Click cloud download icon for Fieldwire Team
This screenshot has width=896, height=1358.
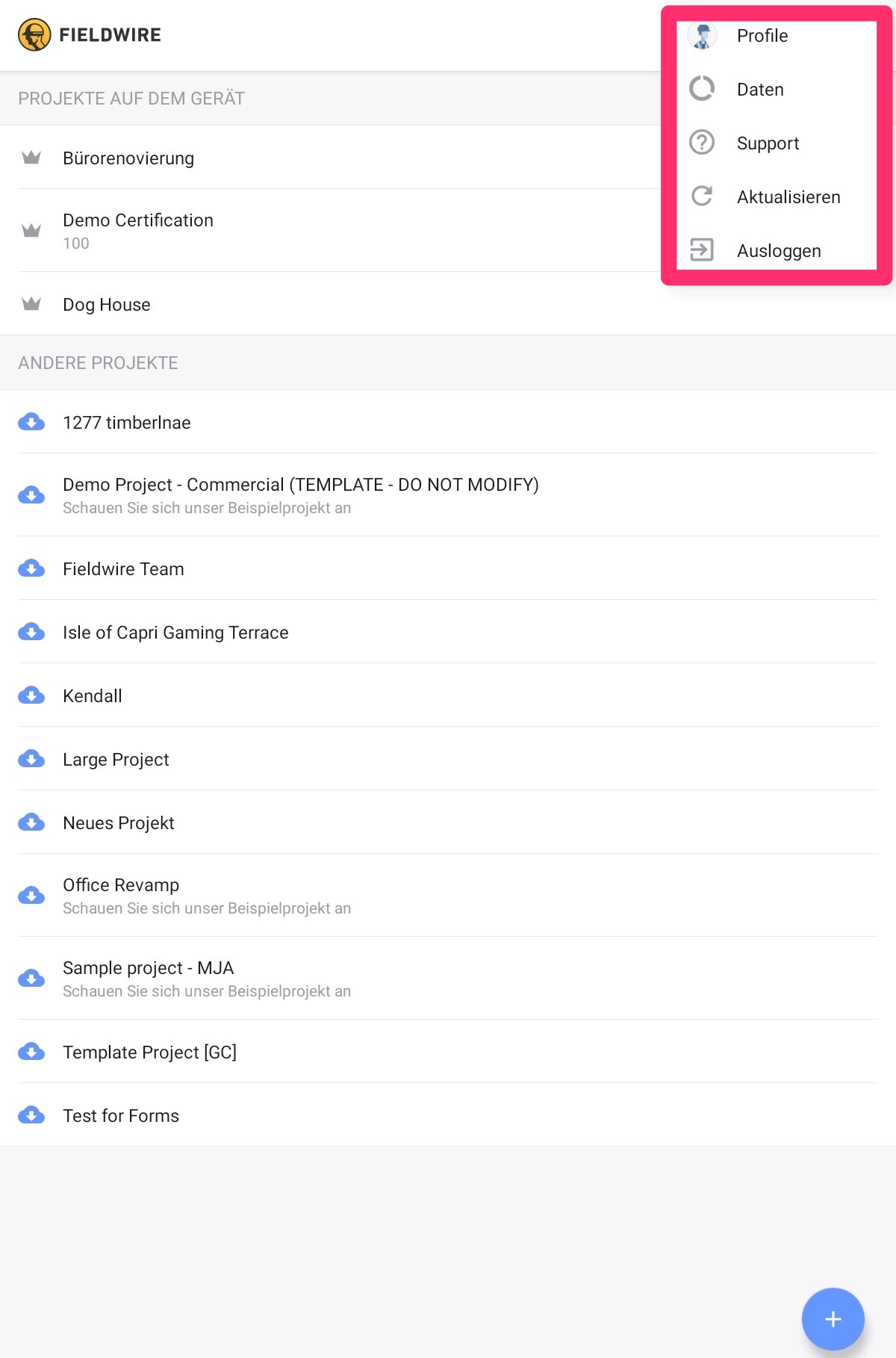(31, 568)
